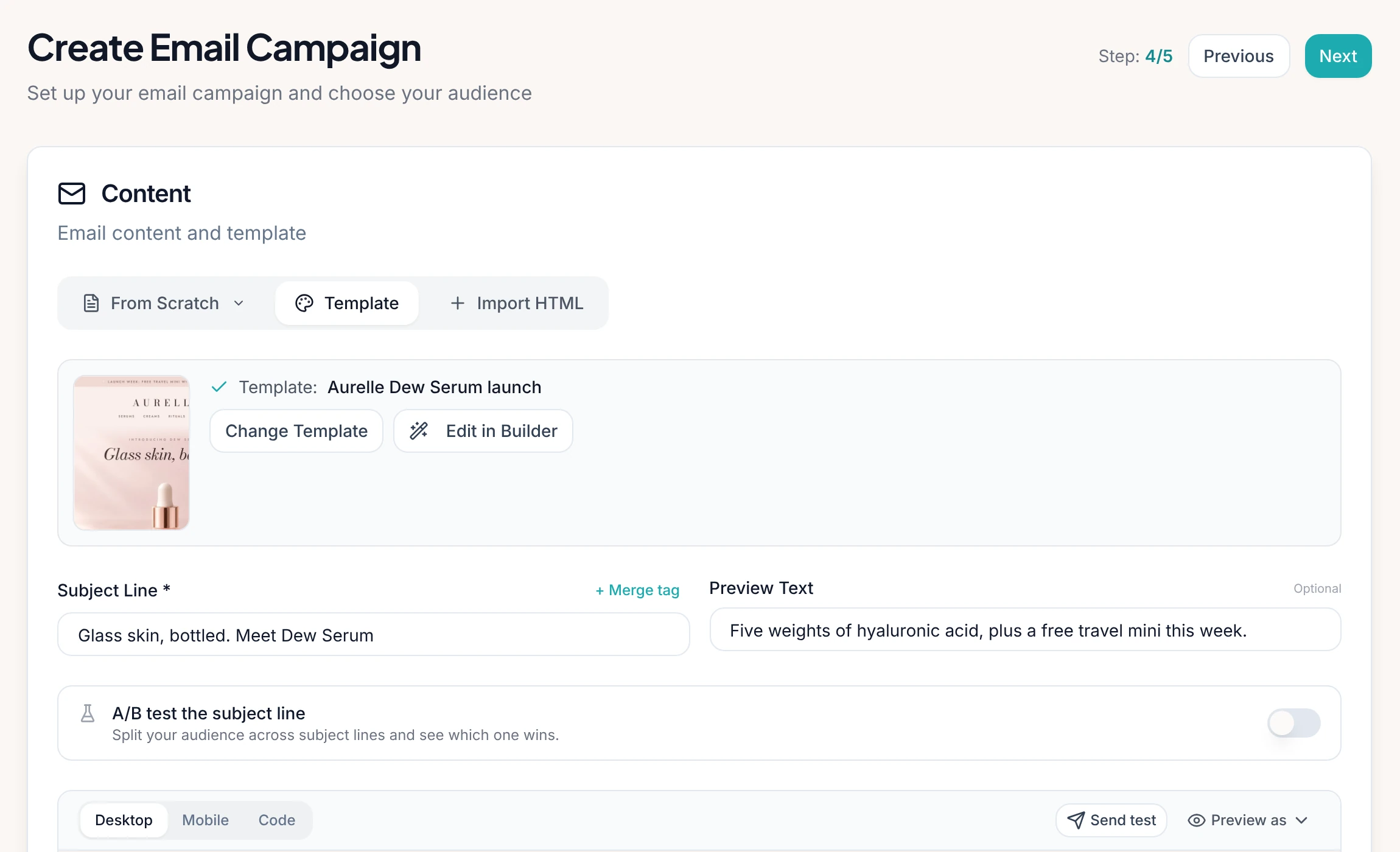Screen dimensions: 1400x852
Task: Switch to the Template tab
Action: [347, 303]
